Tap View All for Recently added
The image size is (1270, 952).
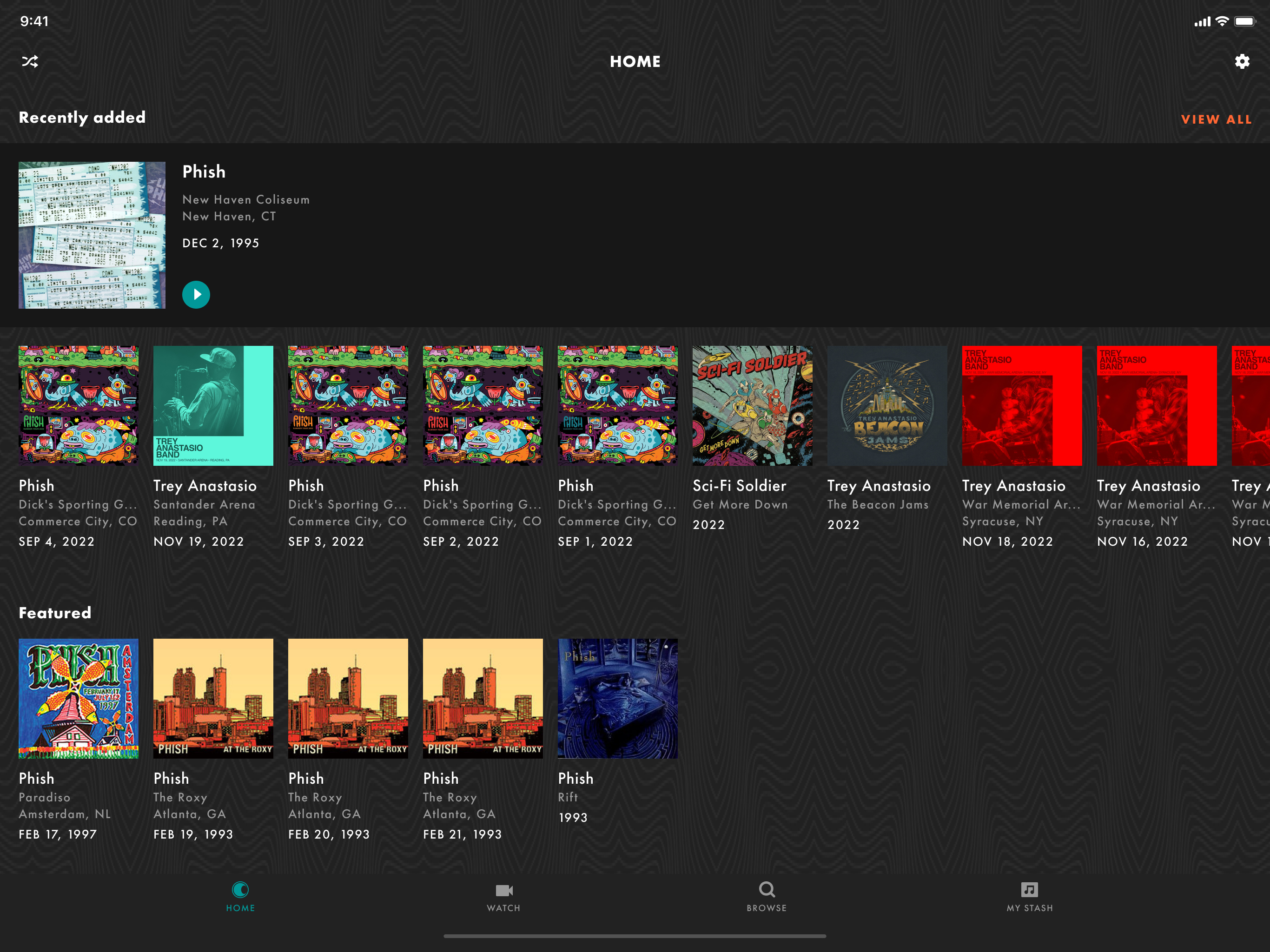[1216, 119]
